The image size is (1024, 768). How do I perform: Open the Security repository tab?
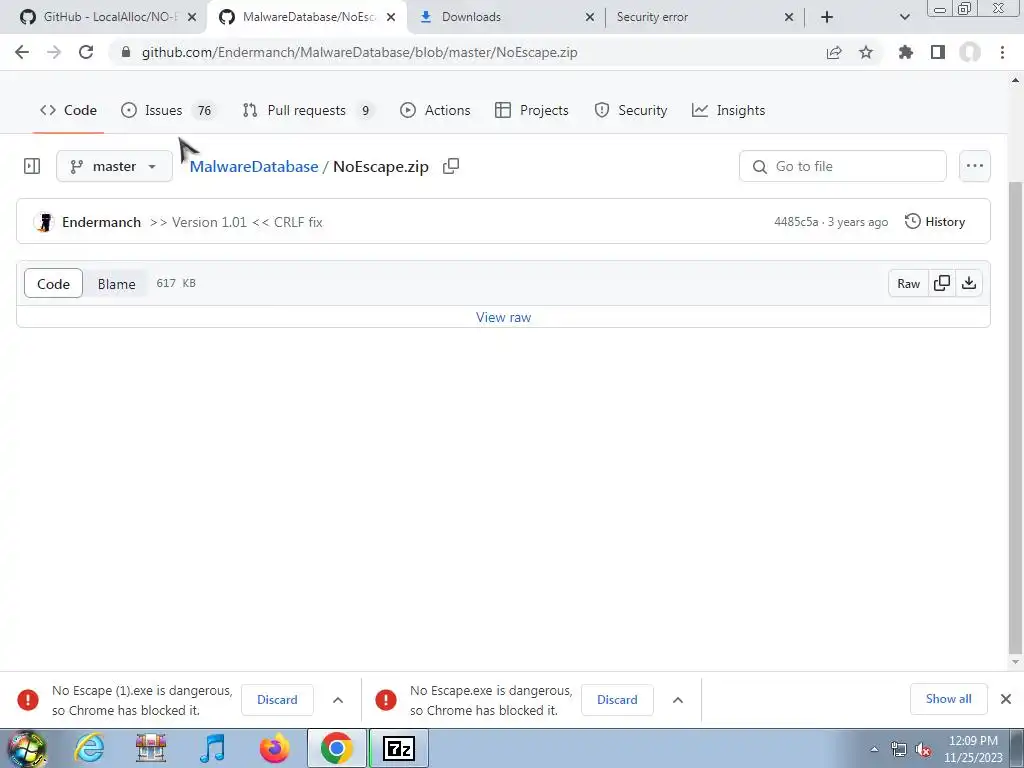(x=631, y=110)
